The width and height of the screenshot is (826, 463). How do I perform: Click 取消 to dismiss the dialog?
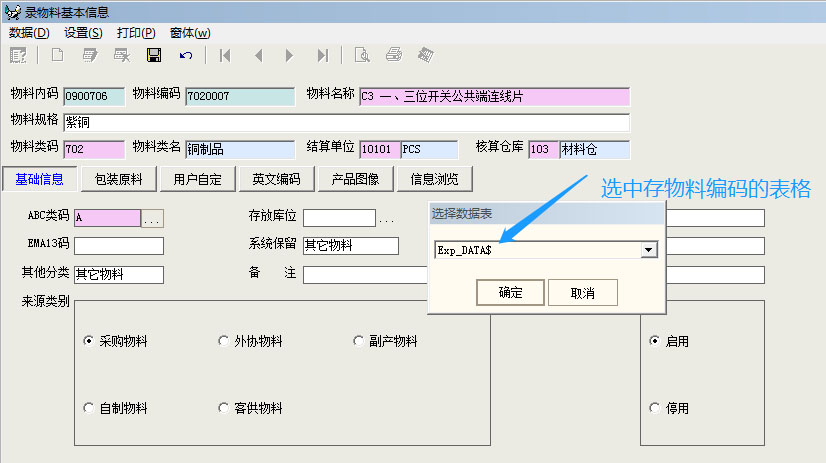click(582, 293)
